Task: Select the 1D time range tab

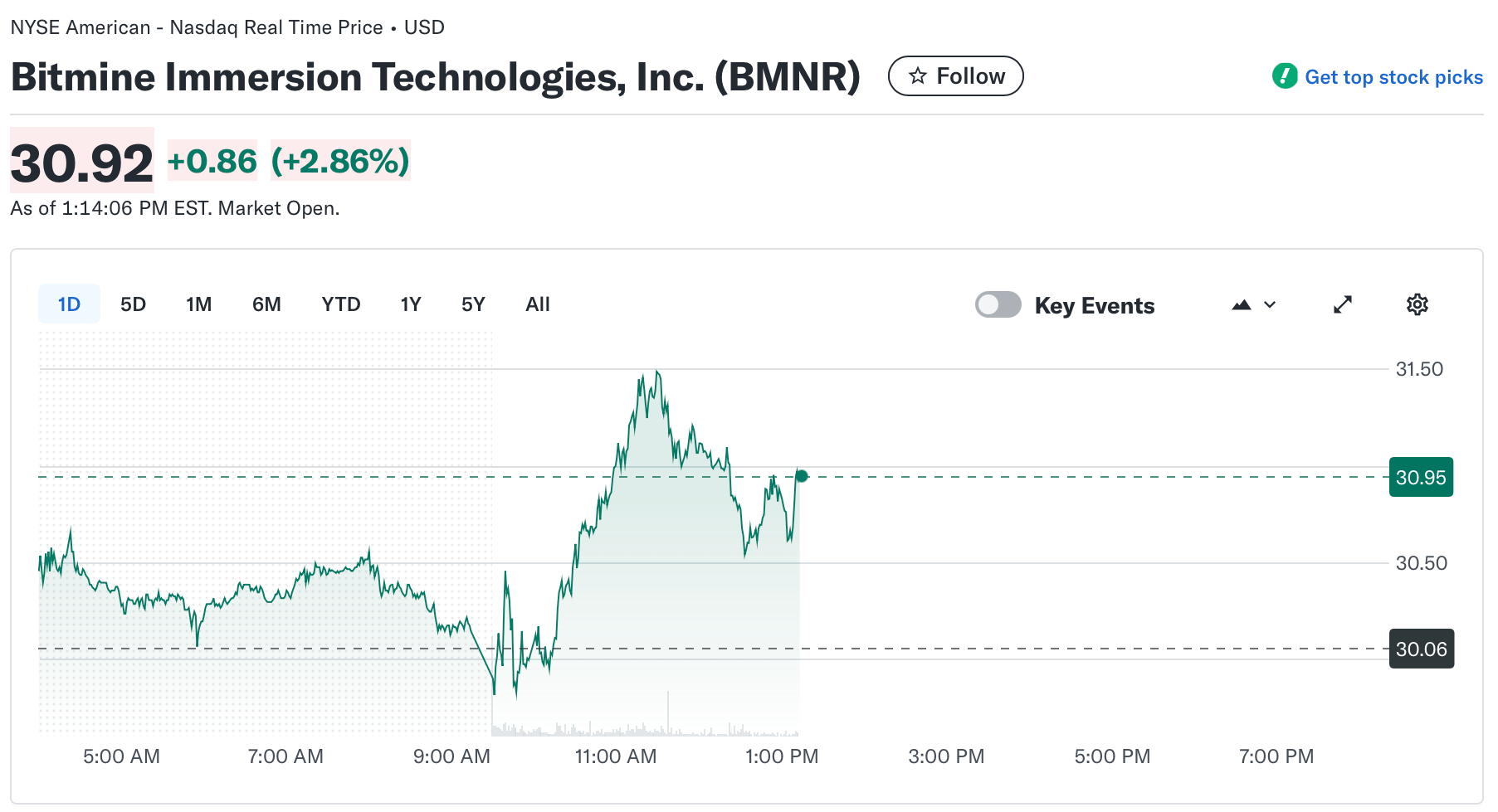Action: 69,304
